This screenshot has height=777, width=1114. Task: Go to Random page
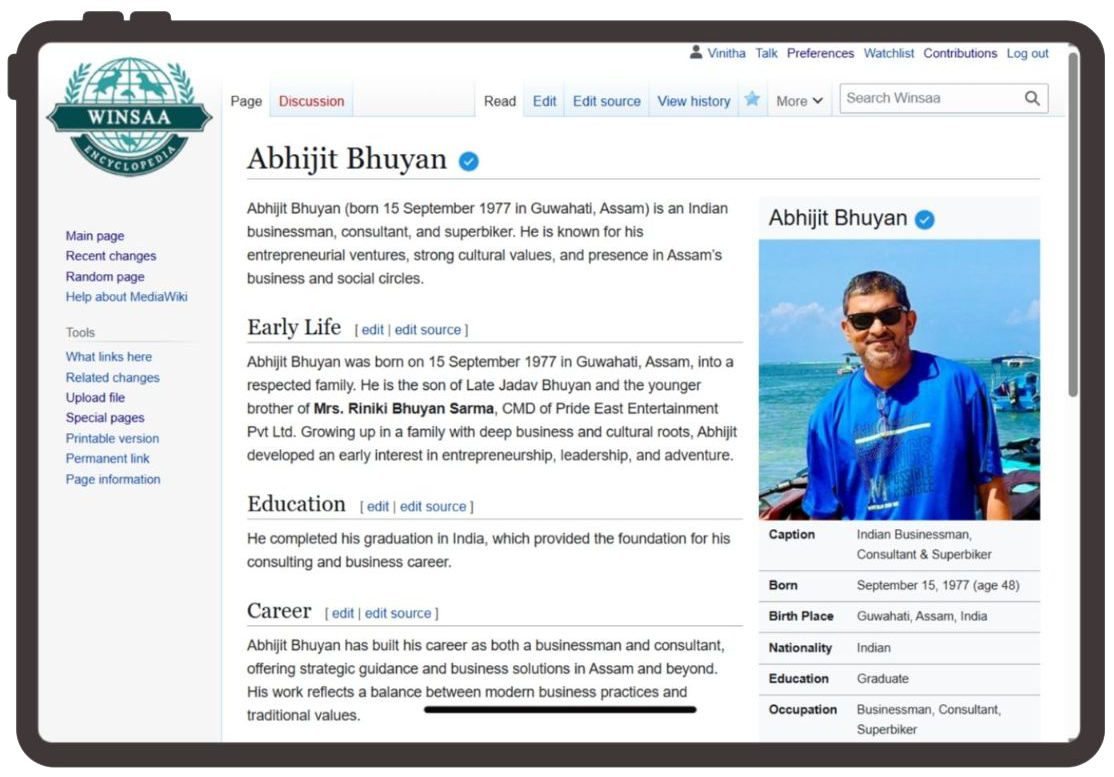[105, 277]
